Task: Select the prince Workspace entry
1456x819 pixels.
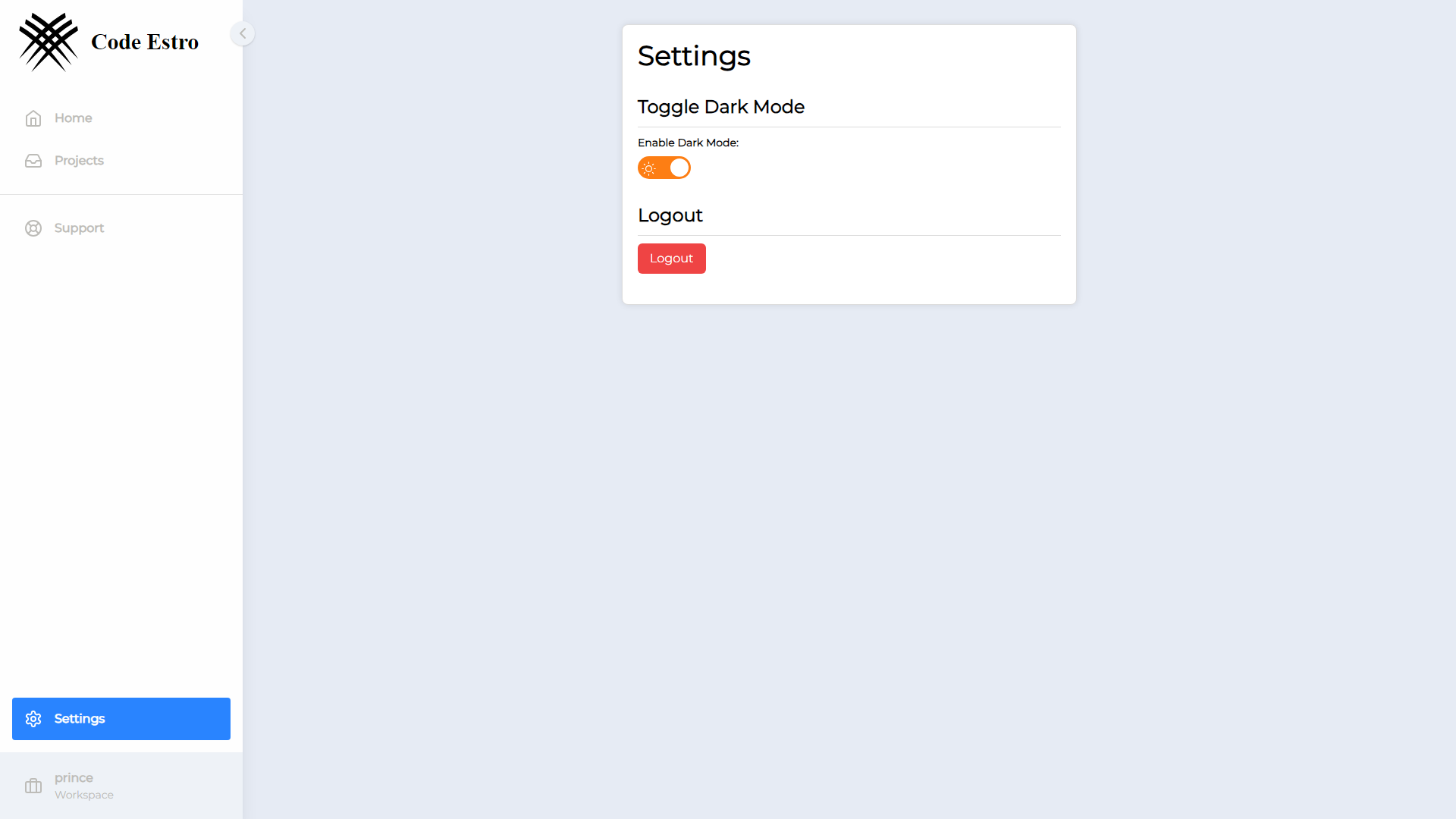Action: 83,786
